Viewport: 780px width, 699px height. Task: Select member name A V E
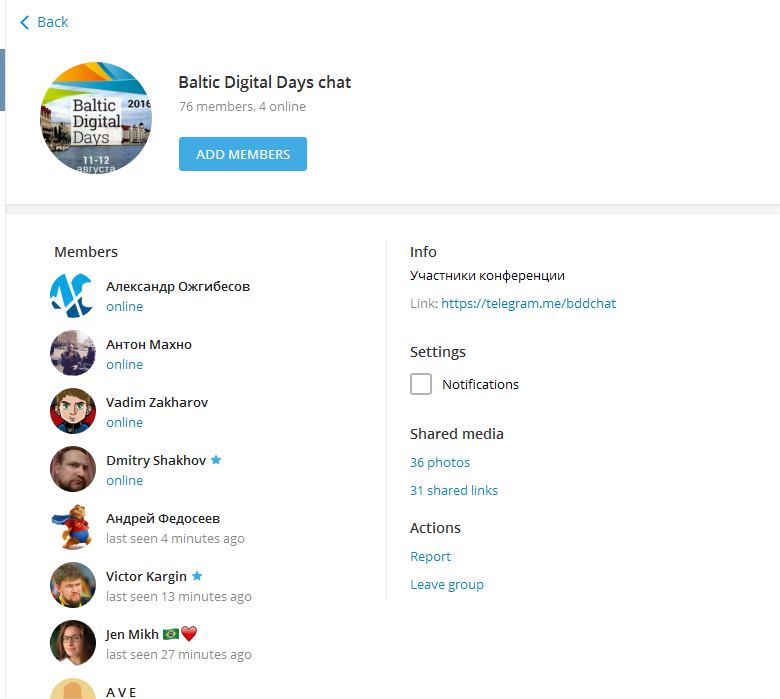pos(121,692)
